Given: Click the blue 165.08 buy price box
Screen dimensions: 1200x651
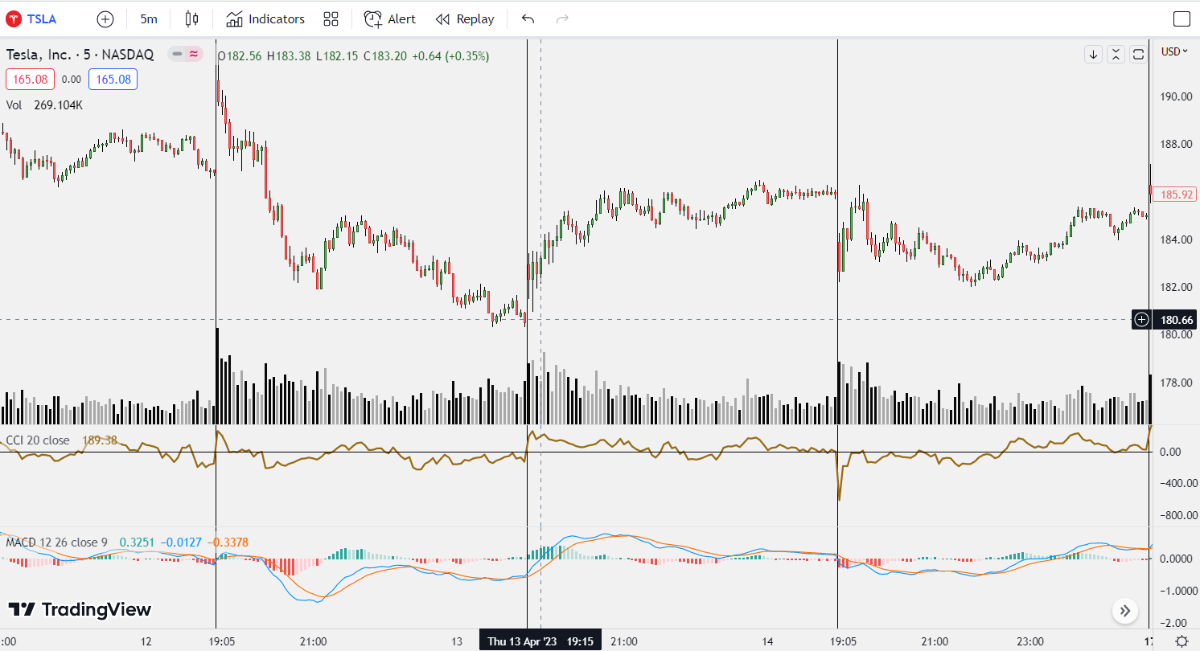Looking at the screenshot, I should click(113, 80).
